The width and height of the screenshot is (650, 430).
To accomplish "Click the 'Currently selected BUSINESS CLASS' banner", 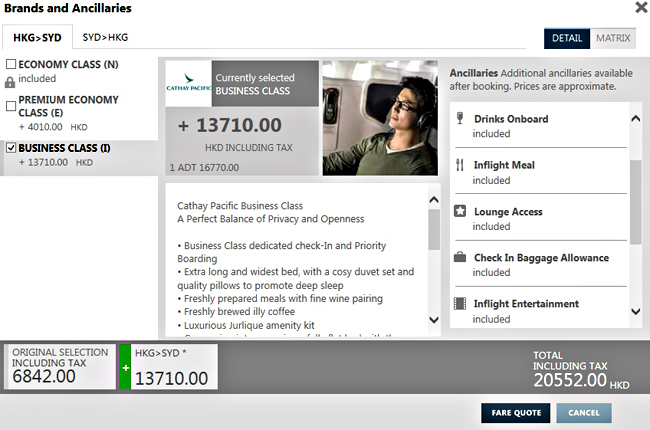I will (x=265, y=84).
